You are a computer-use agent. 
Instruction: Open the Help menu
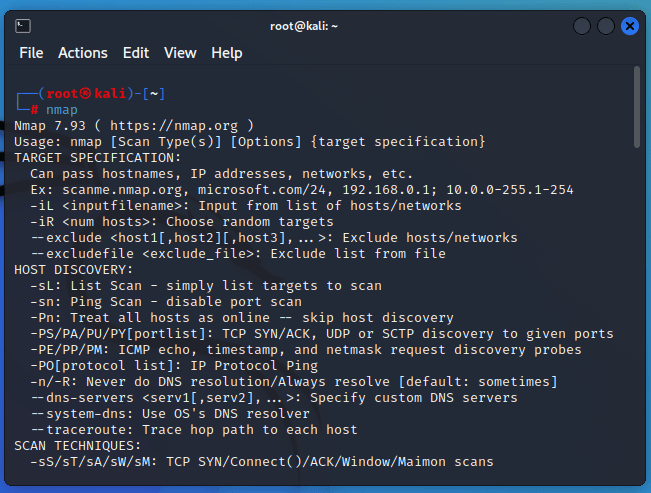coord(227,53)
